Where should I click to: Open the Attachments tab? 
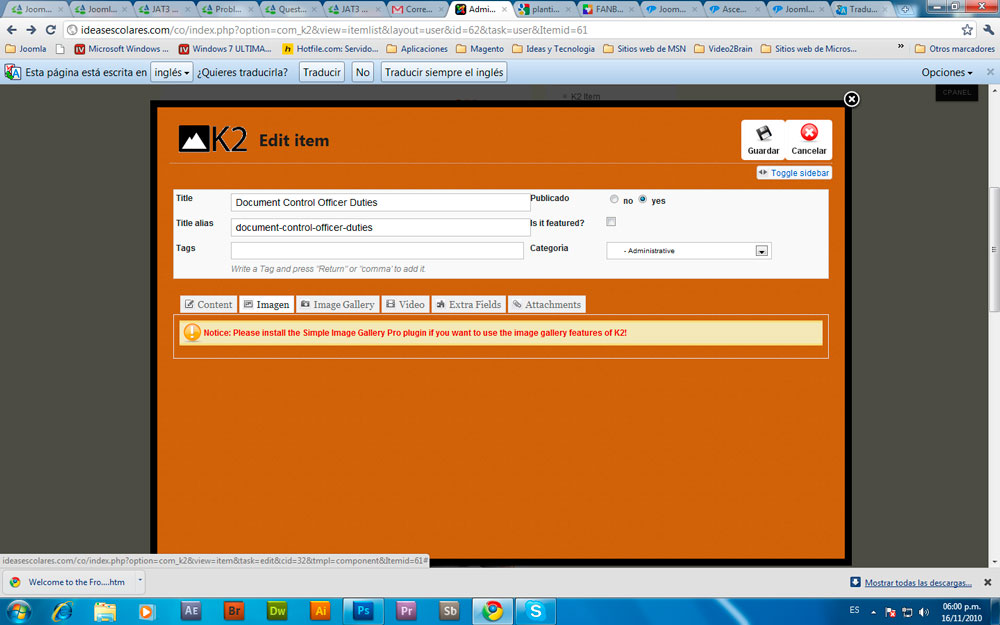pyautogui.click(x=547, y=304)
